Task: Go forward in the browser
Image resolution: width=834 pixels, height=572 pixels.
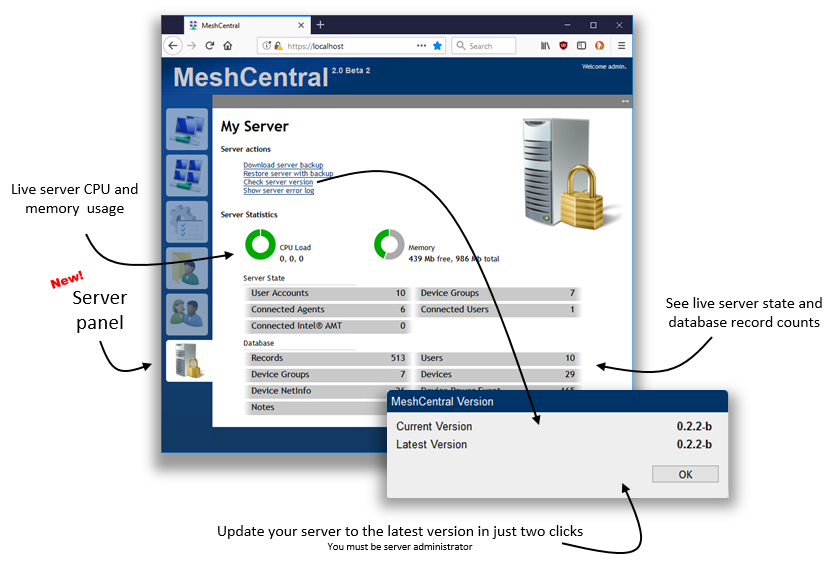Action: click(191, 46)
